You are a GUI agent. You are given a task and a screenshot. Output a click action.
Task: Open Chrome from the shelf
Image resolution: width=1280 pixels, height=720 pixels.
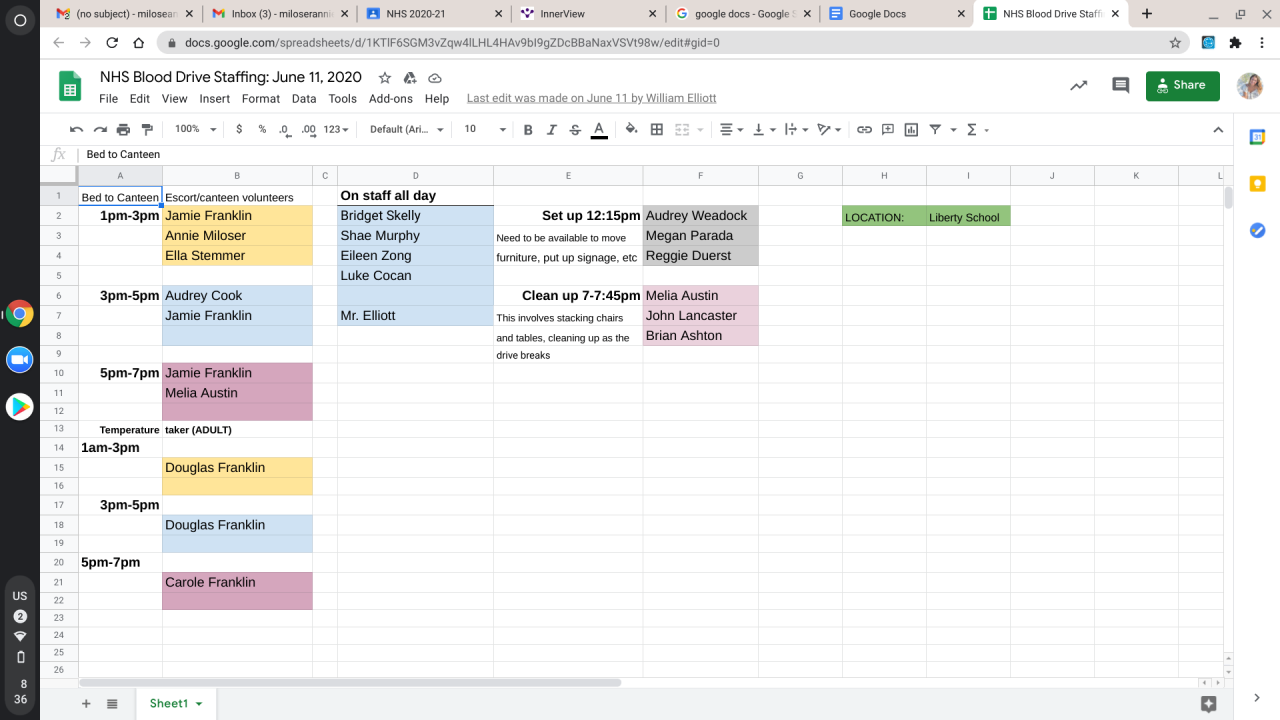coord(20,314)
